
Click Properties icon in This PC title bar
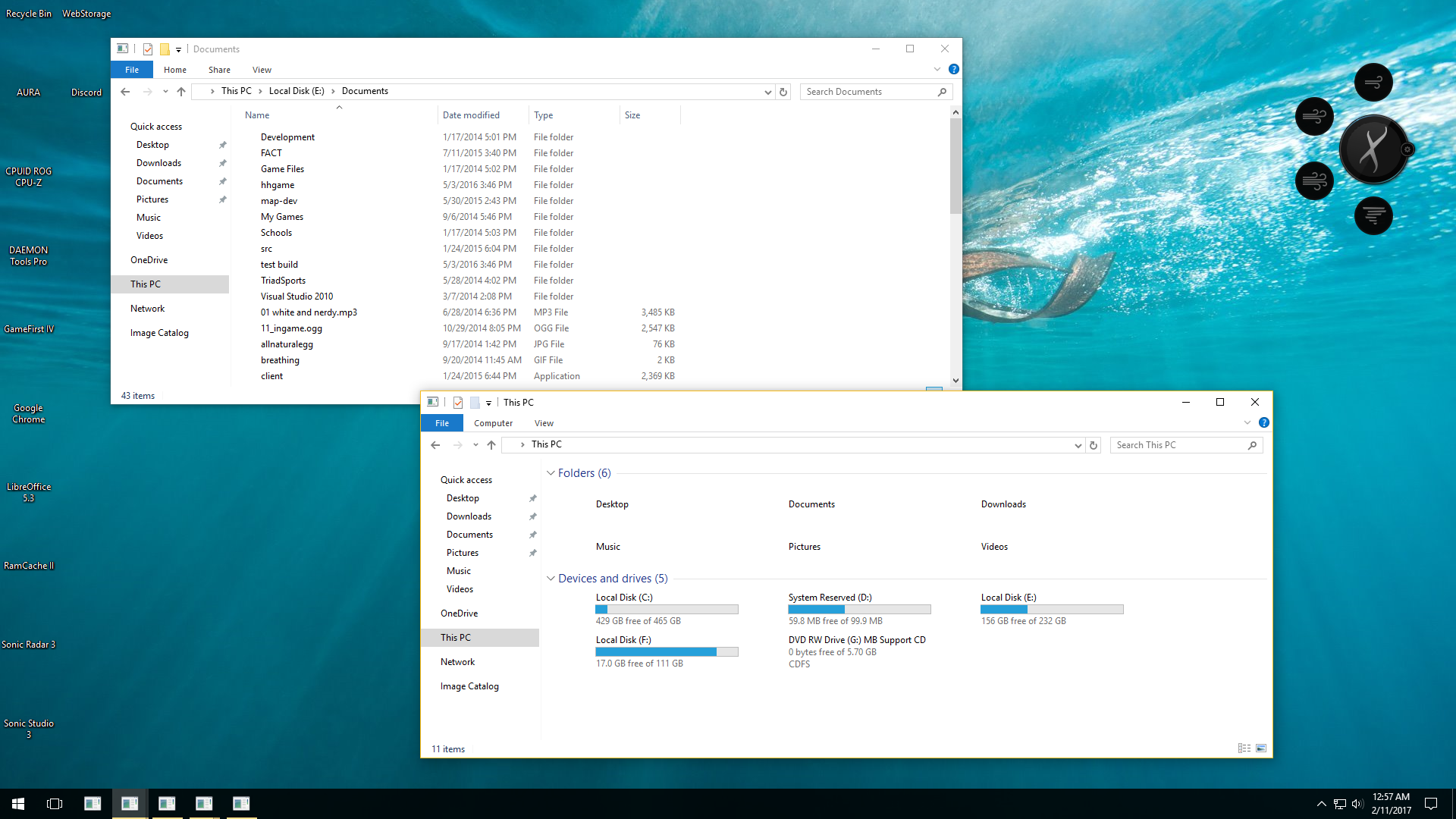[x=458, y=403]
